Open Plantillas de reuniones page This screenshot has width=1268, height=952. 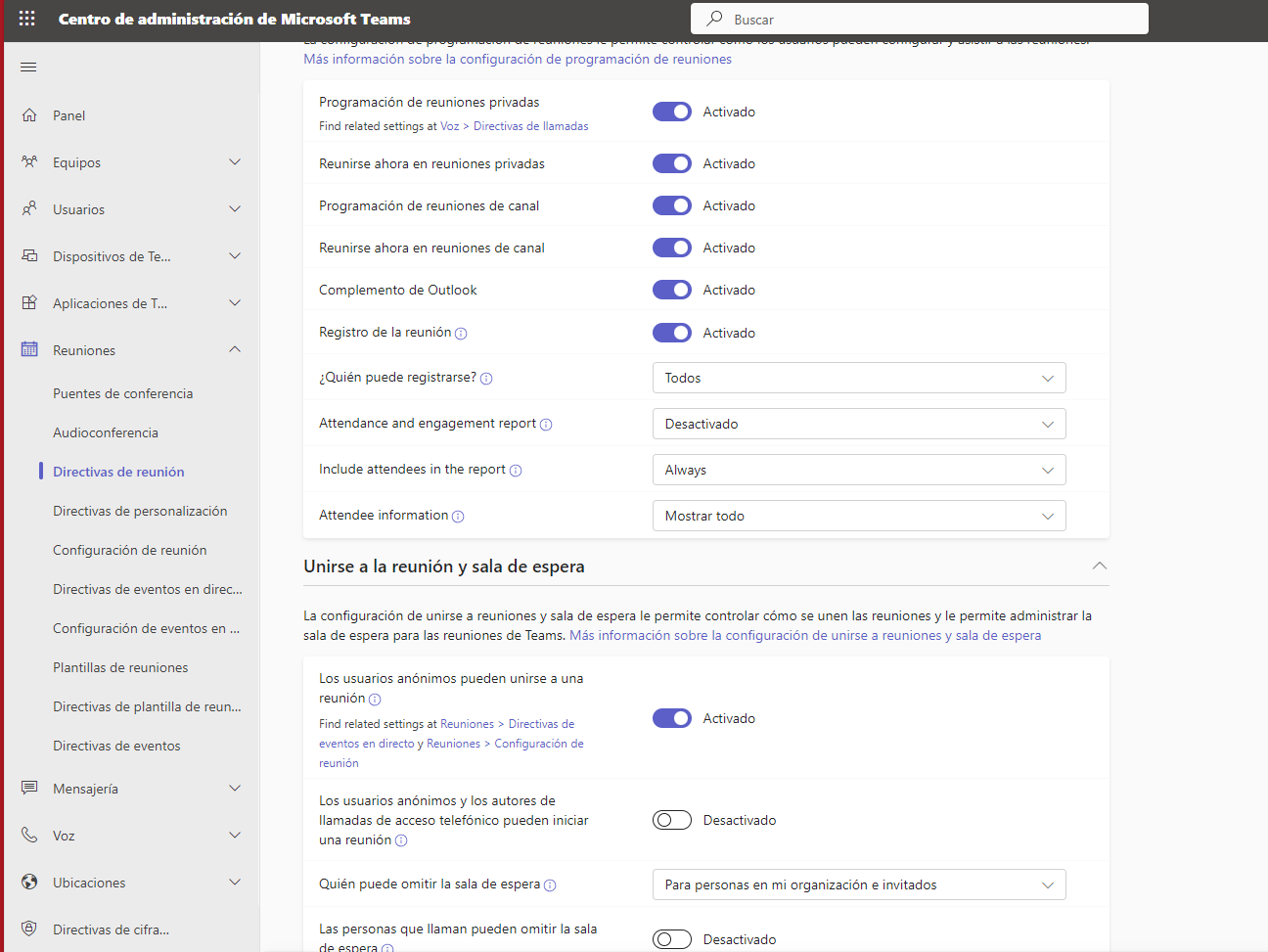(x=120, y=667)
